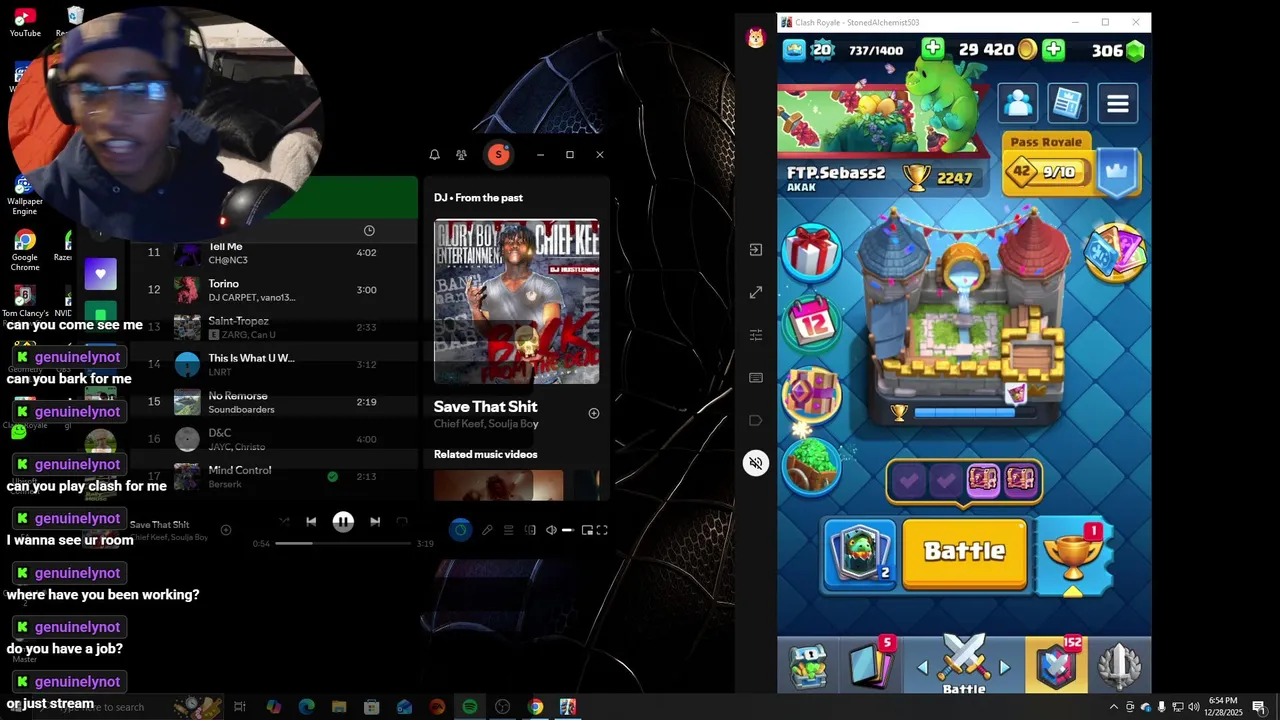1280x720 pixels.
Task: Open the purple lucky chest icon
Action: coord(811,395)
